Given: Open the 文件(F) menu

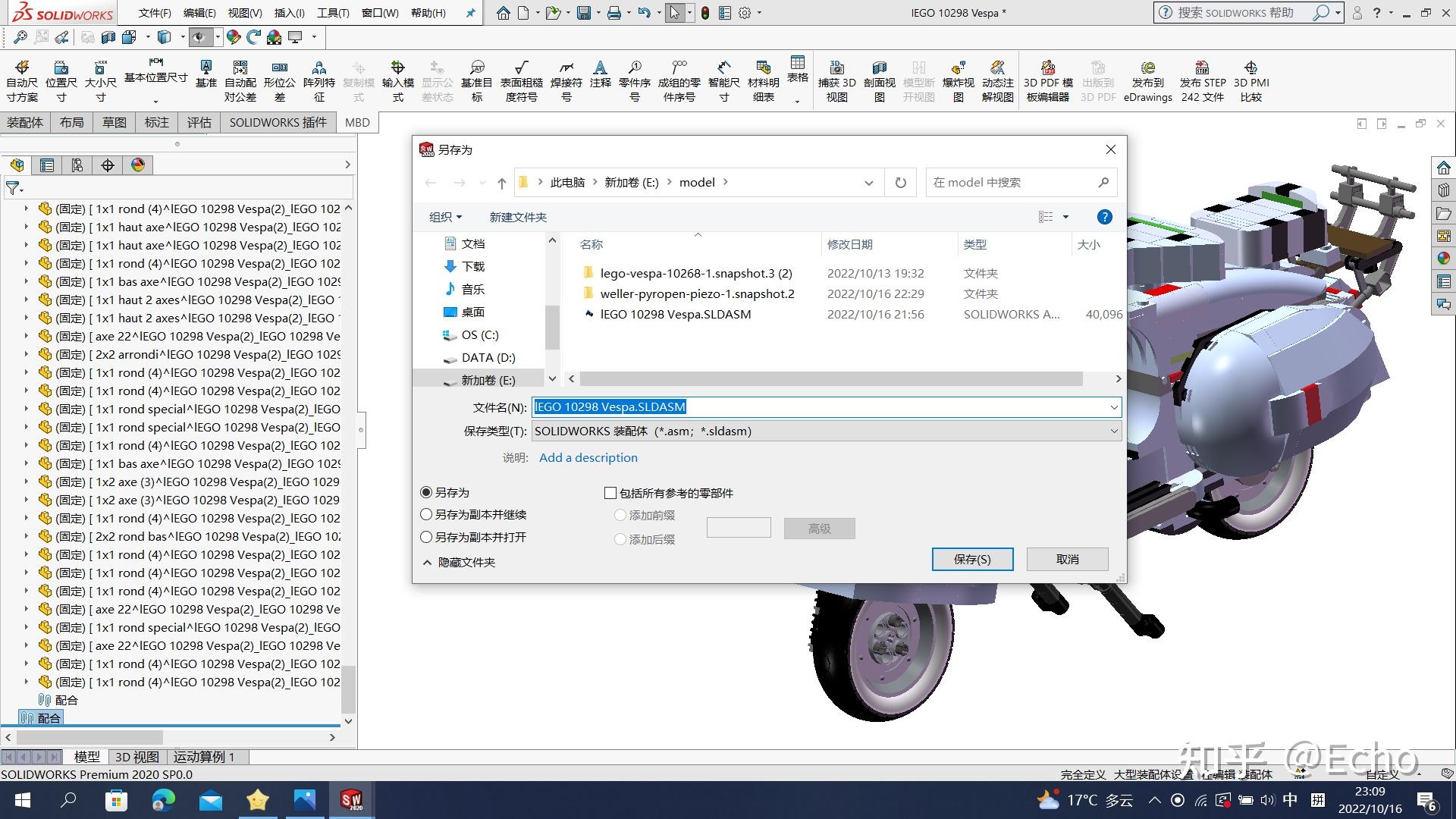Looking at the screenshot, I should 155,13.
